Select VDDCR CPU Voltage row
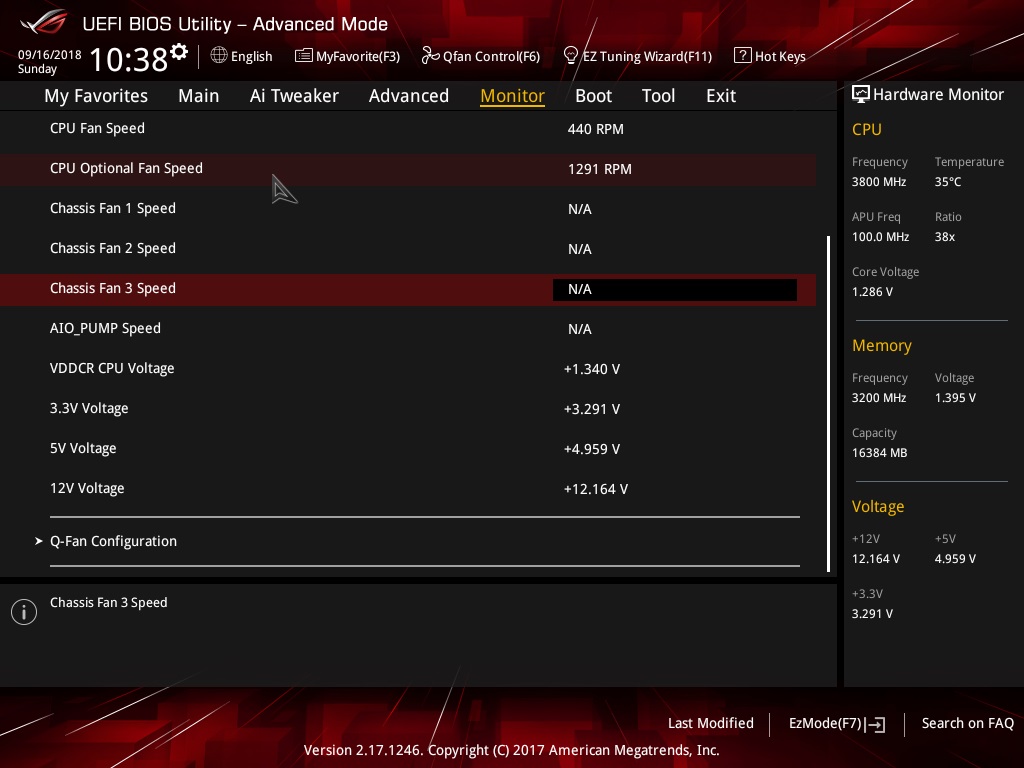This screenshot has width=1024, height=768. (x=408, y=368)
